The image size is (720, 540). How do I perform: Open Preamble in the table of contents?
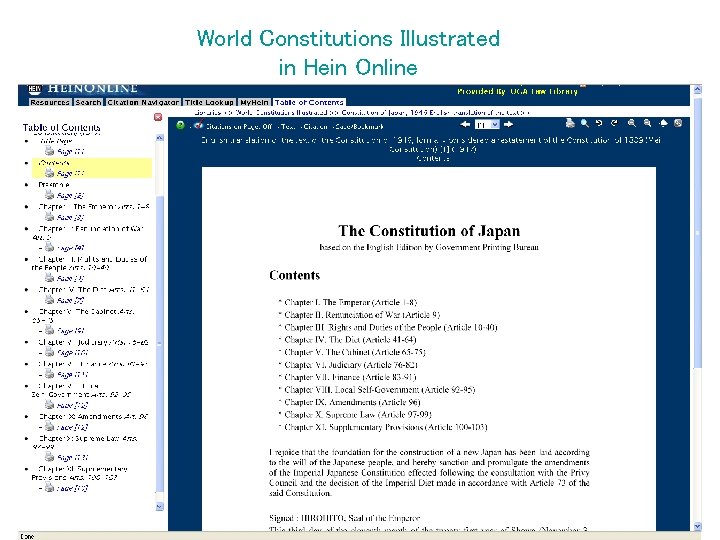pos(54,185)
